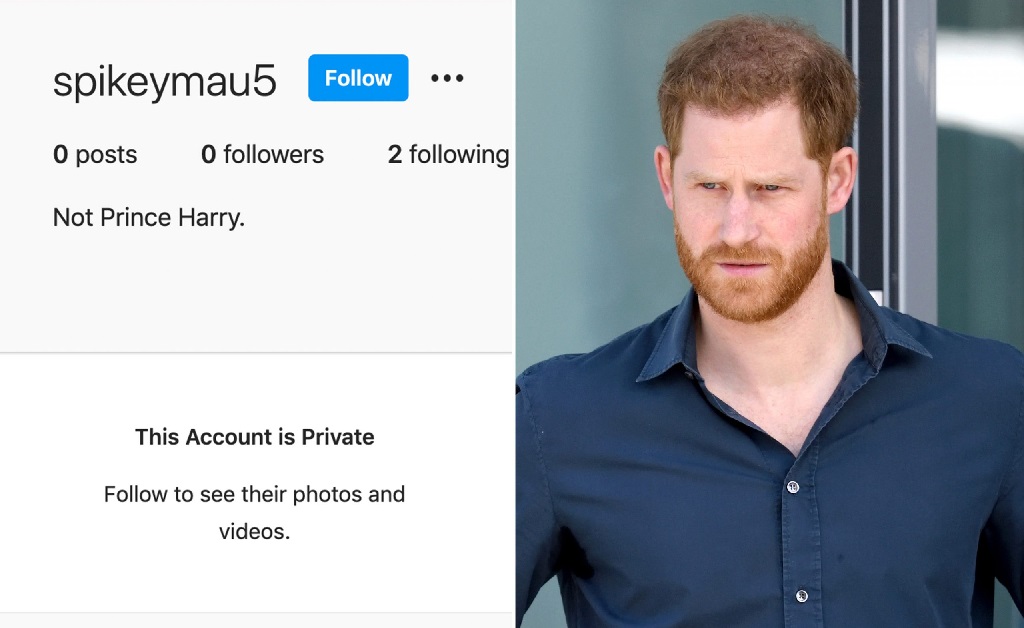1024x628 pixels.
Task: Select the spikeymau5 username heading
Action: 164,81
